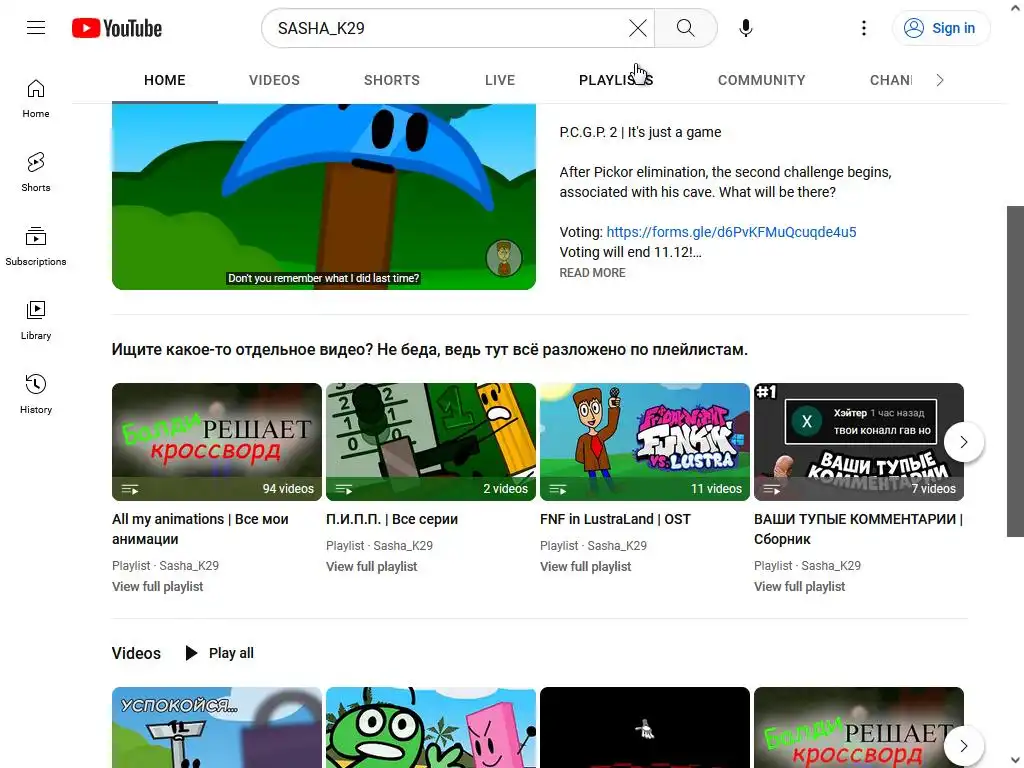Screen dimensions: 1024x768
Task: Open the P.C.G.P. 2 video title
Action: [640, 132]
